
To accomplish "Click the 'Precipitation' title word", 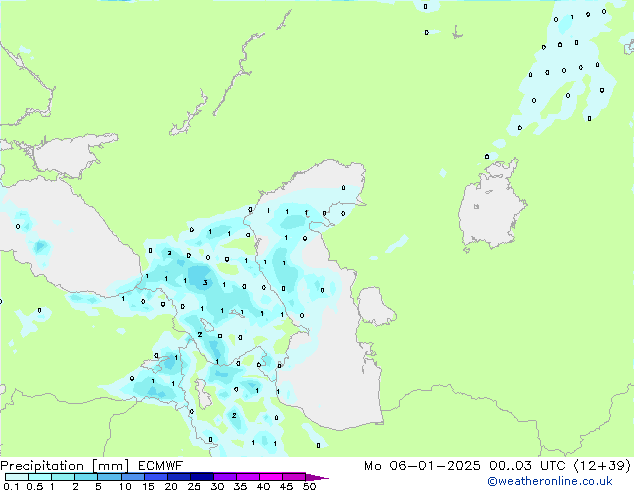I will tap(42, 466).
